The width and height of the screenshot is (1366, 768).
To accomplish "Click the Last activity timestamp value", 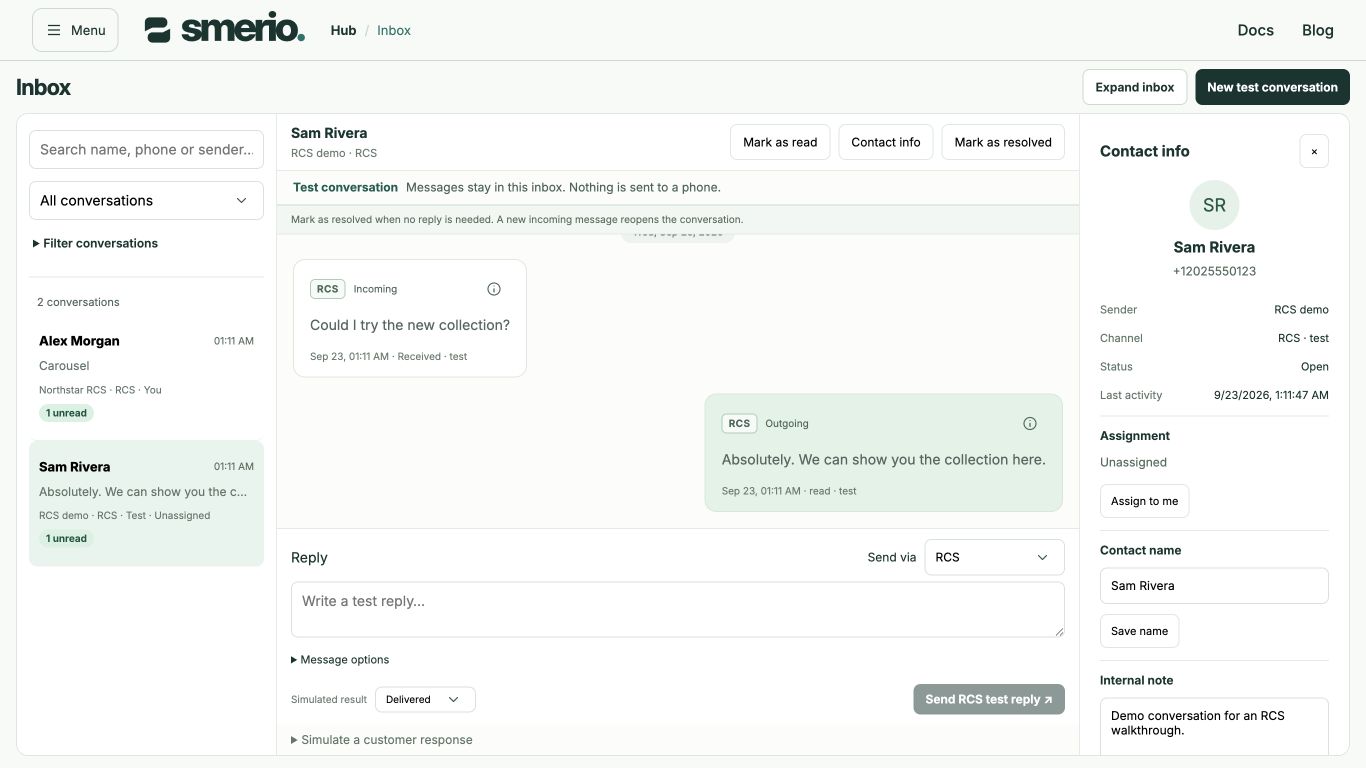I will 1271,395.
